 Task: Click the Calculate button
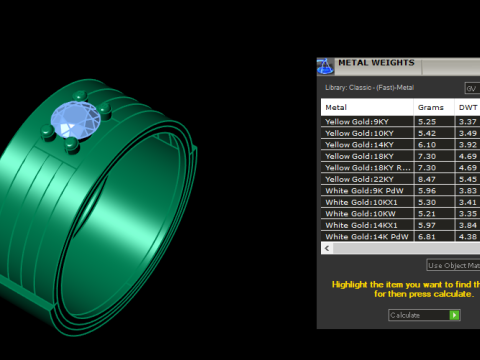[x=424, y=315]
